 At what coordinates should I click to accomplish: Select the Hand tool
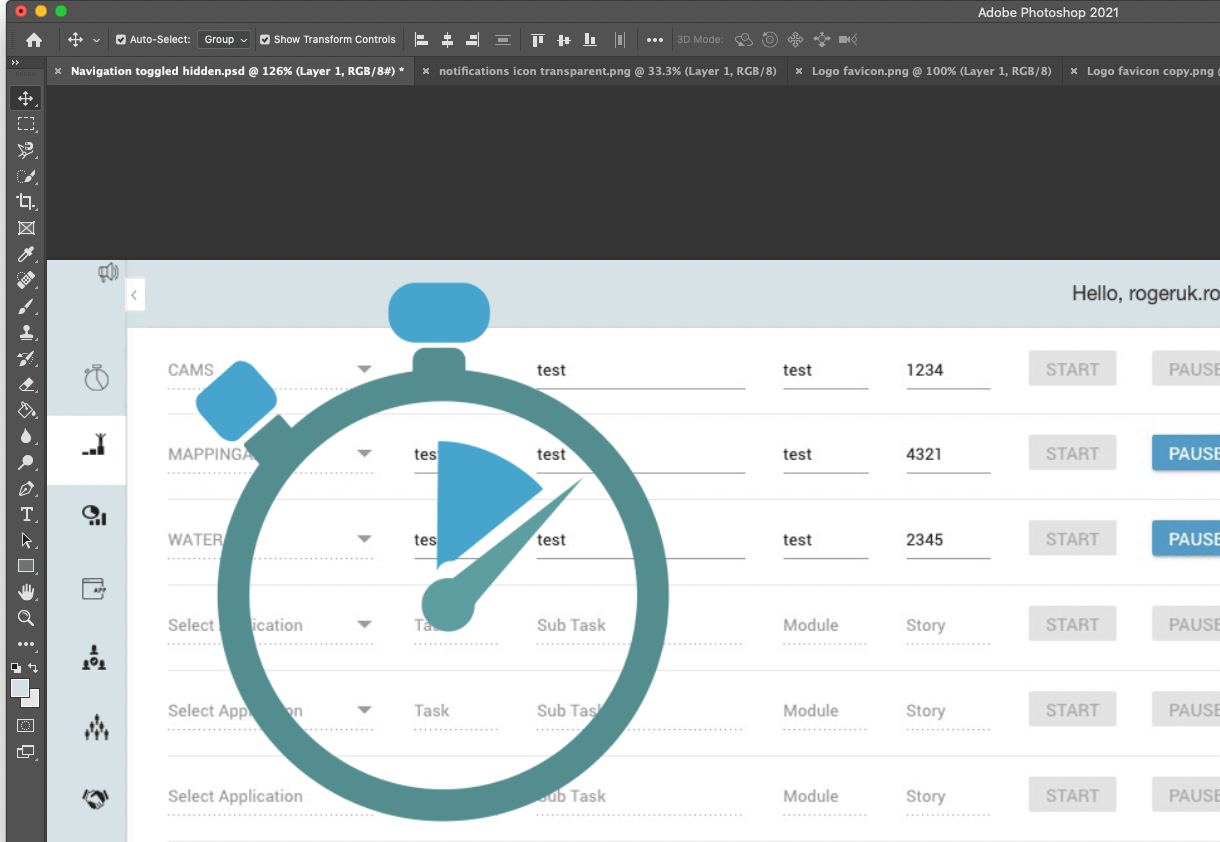[26, 592]
